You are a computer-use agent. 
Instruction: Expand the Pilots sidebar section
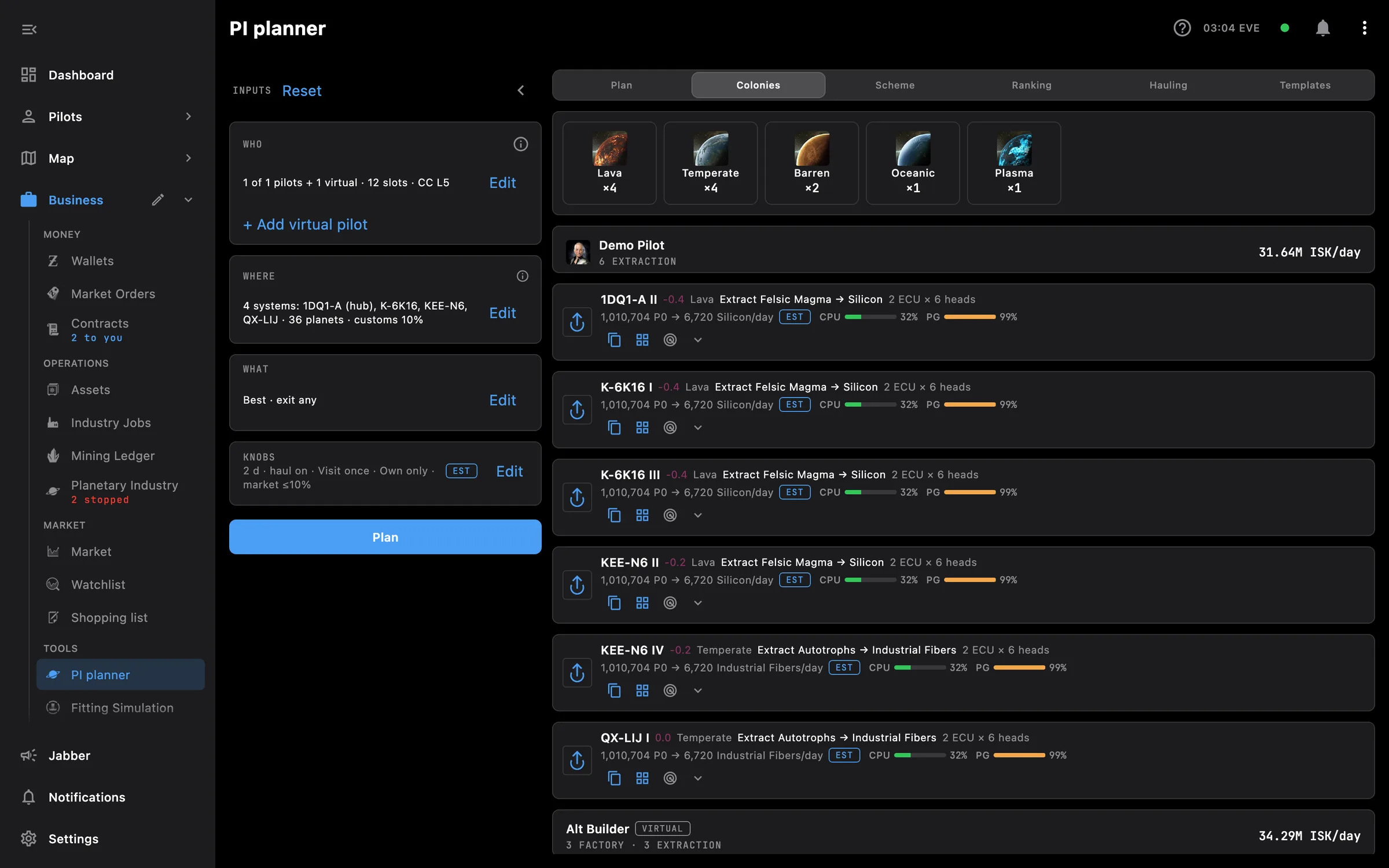188,116
